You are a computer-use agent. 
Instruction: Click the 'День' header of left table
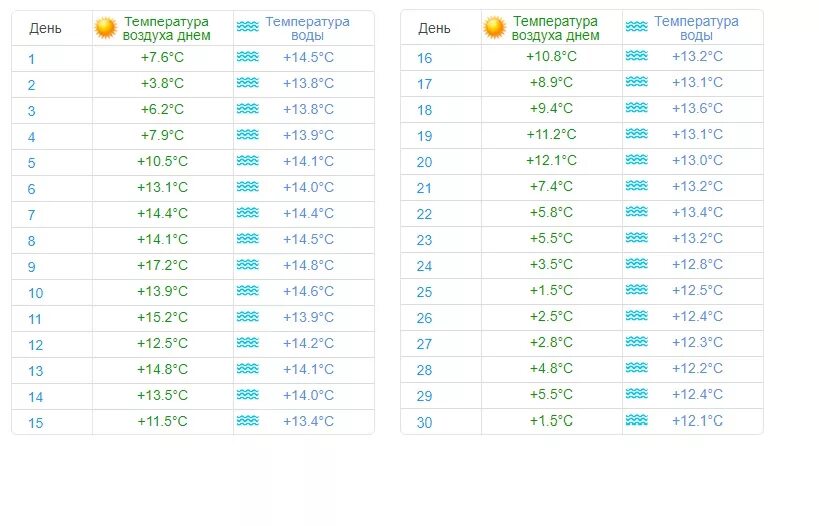tap(45, 29)
